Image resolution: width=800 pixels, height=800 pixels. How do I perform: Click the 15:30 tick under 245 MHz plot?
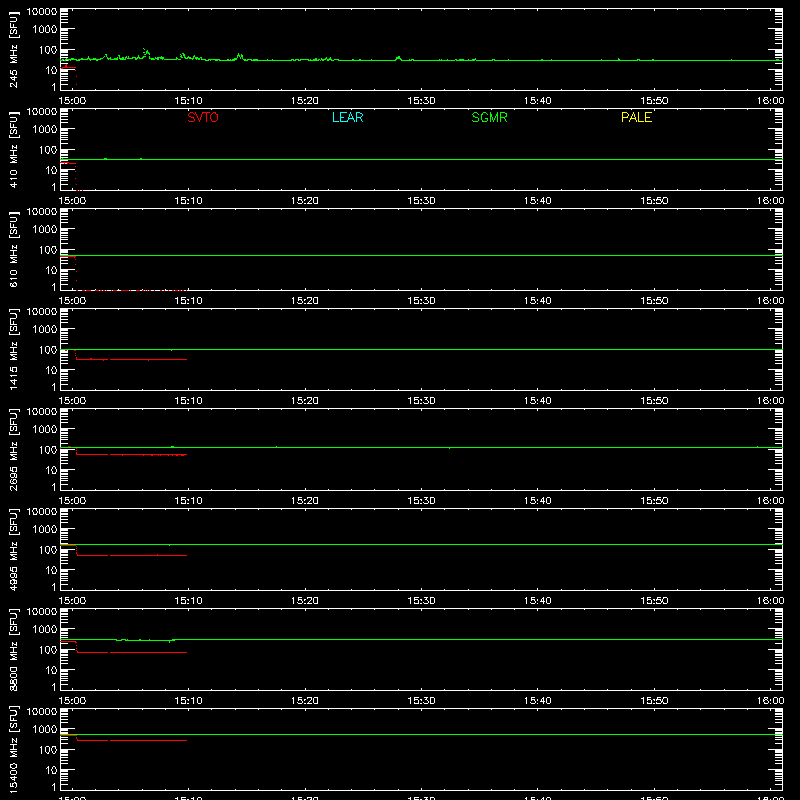point(421,101)
